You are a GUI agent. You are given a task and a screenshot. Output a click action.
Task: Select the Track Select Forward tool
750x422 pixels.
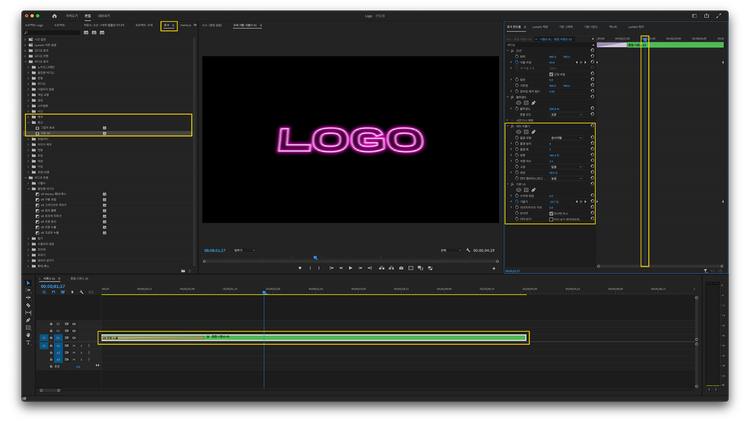point(28,290)
